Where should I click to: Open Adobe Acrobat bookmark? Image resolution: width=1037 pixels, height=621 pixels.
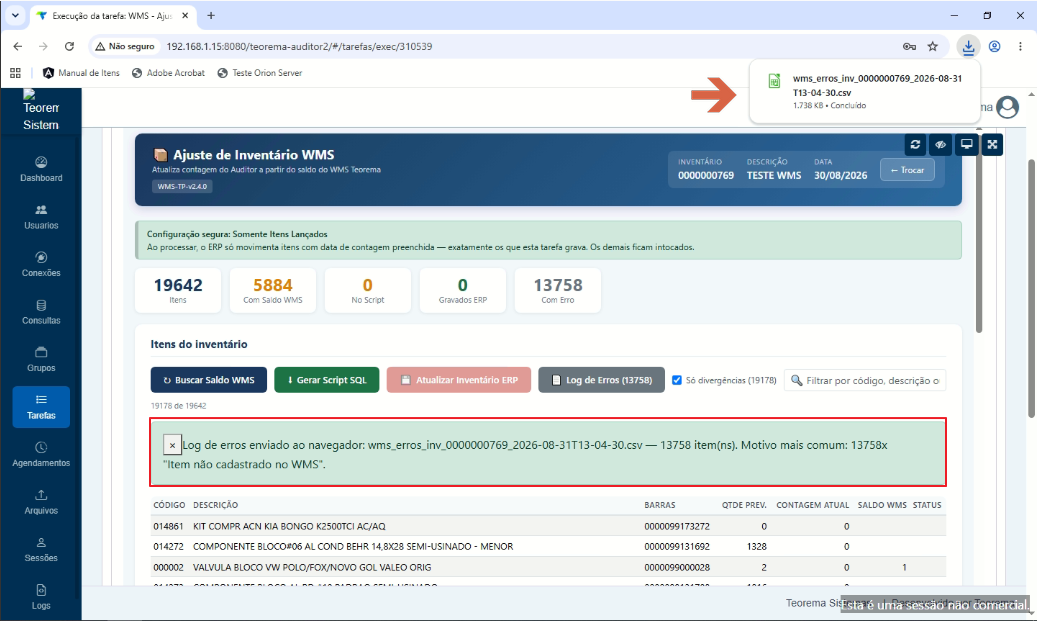169,73
